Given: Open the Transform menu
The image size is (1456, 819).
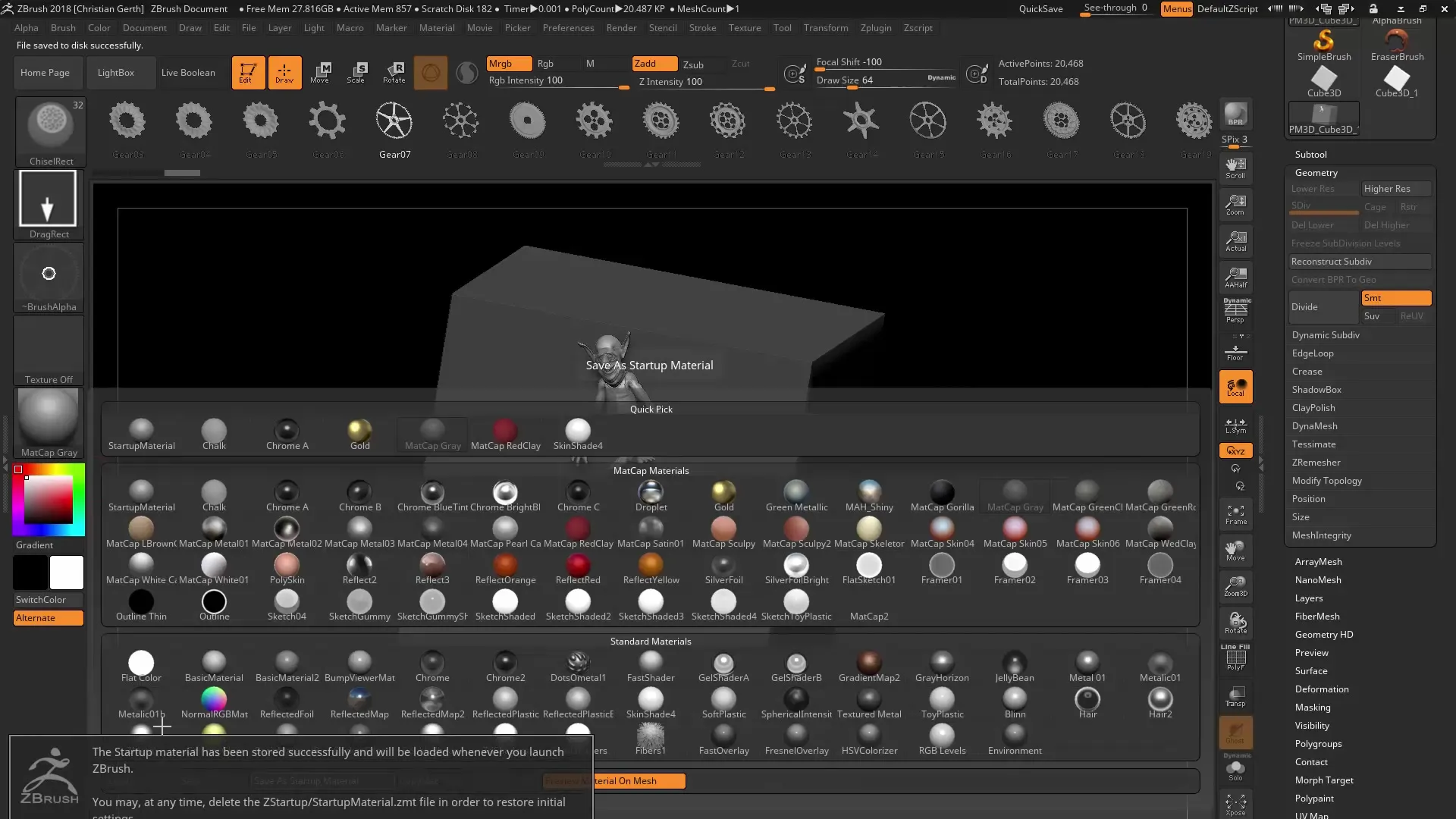Looking at the screenshot, I should (826, 28).
